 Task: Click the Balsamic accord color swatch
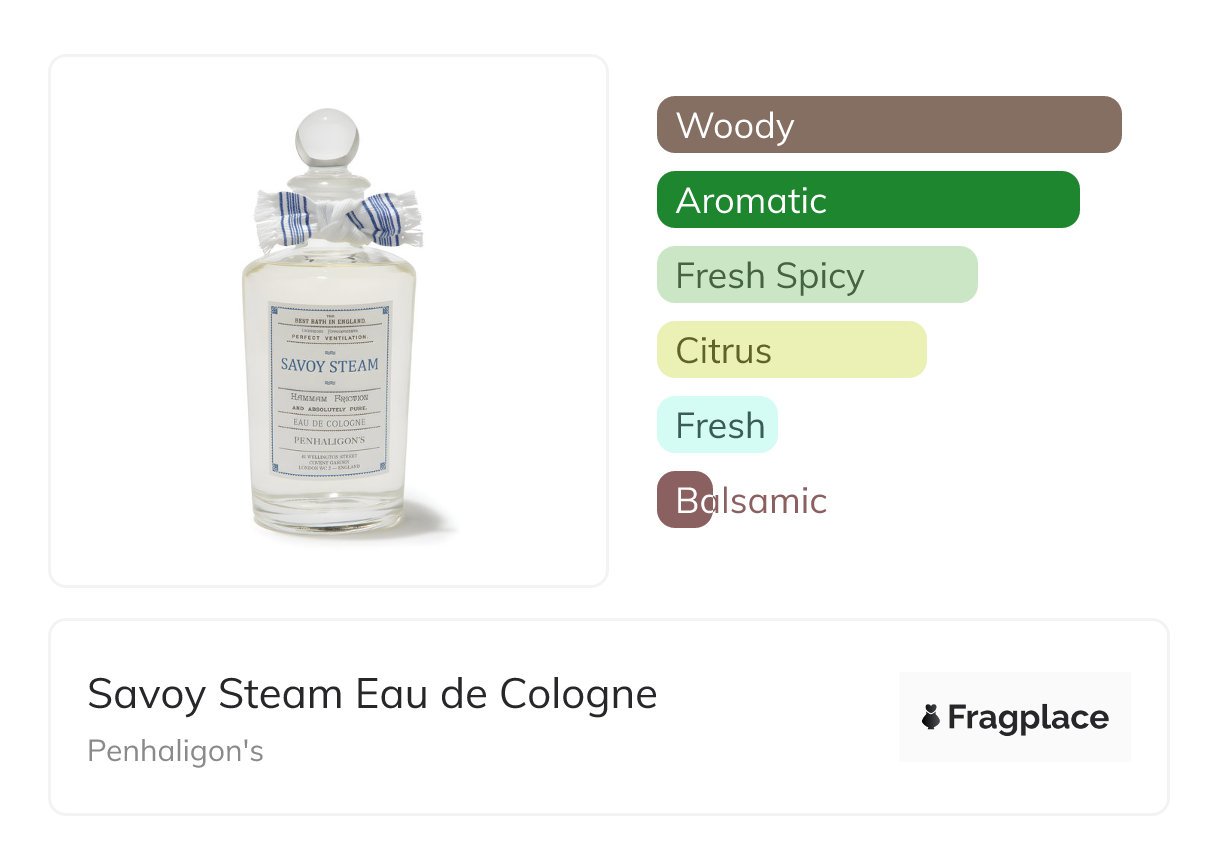point(684,500)
